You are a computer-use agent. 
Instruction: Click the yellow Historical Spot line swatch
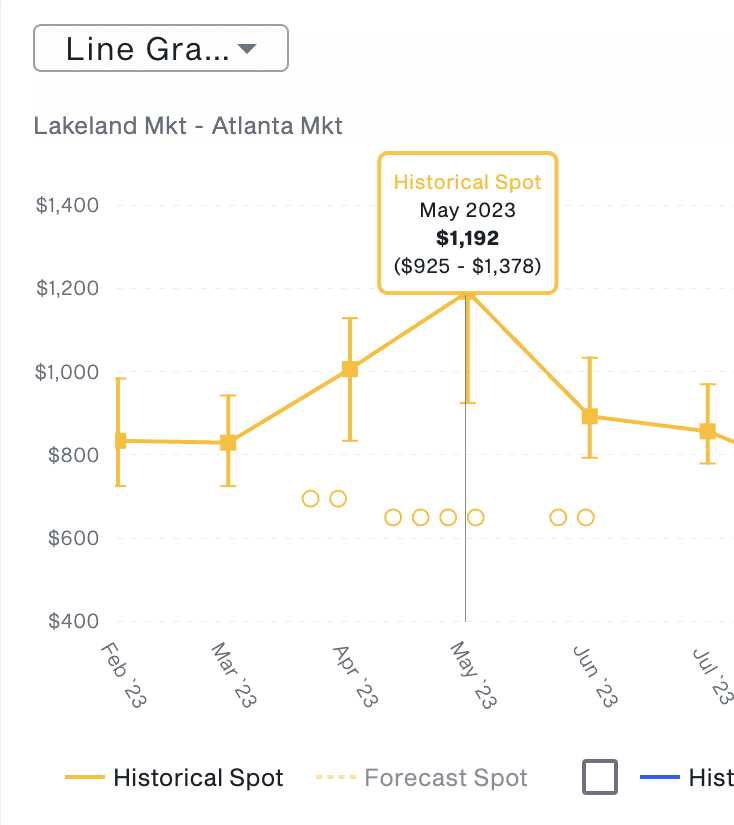tap(84, 778)
